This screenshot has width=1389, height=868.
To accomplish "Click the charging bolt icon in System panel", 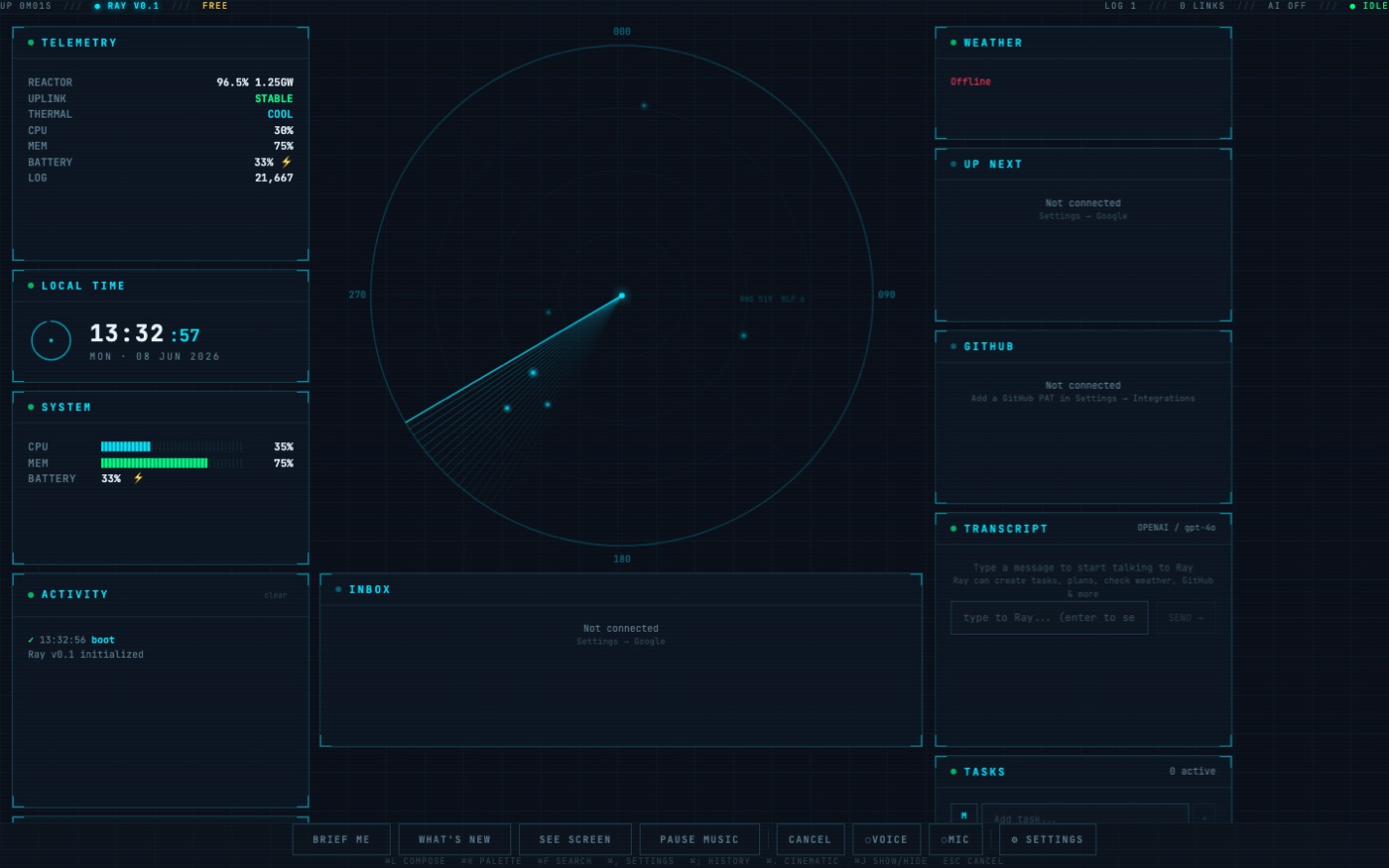I will pyautogui.click(x=138, y=478).
